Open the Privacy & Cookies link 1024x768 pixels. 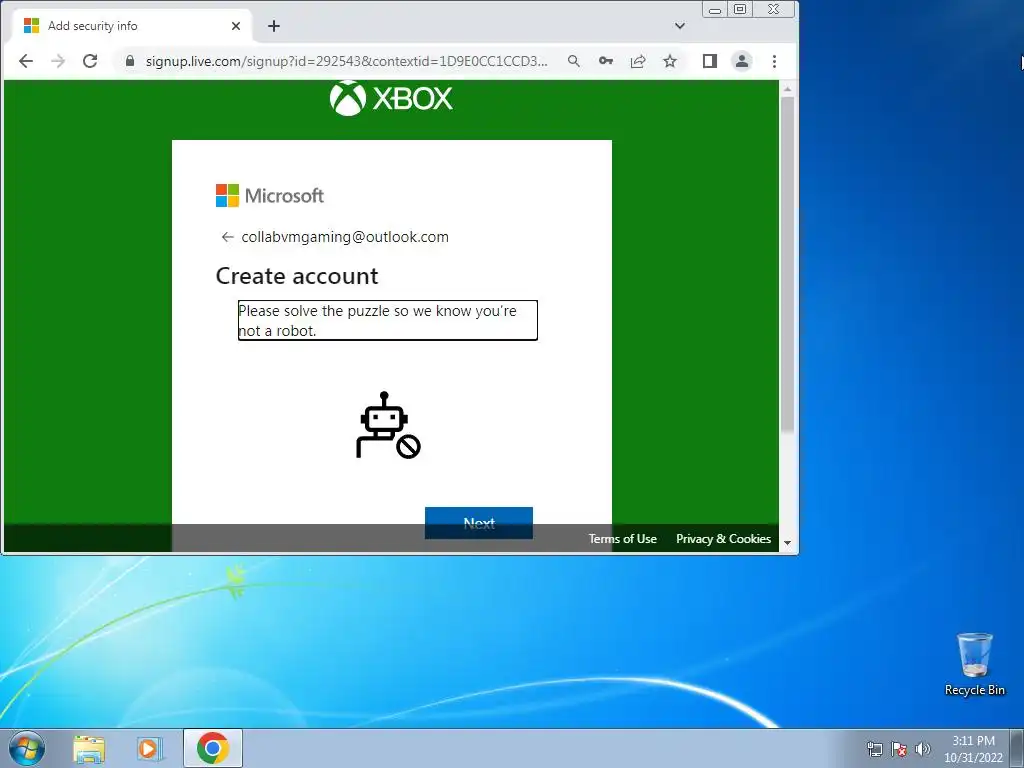coord(724,539)
